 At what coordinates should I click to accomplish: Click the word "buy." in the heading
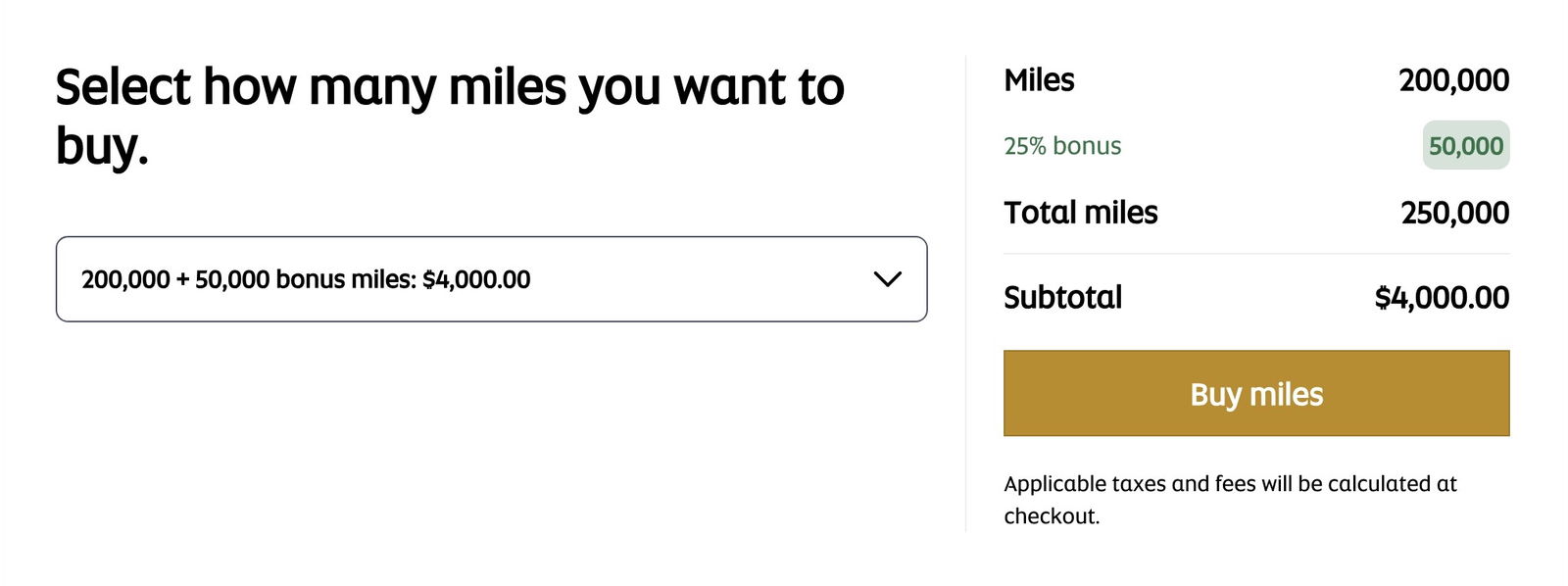[102, 146]
